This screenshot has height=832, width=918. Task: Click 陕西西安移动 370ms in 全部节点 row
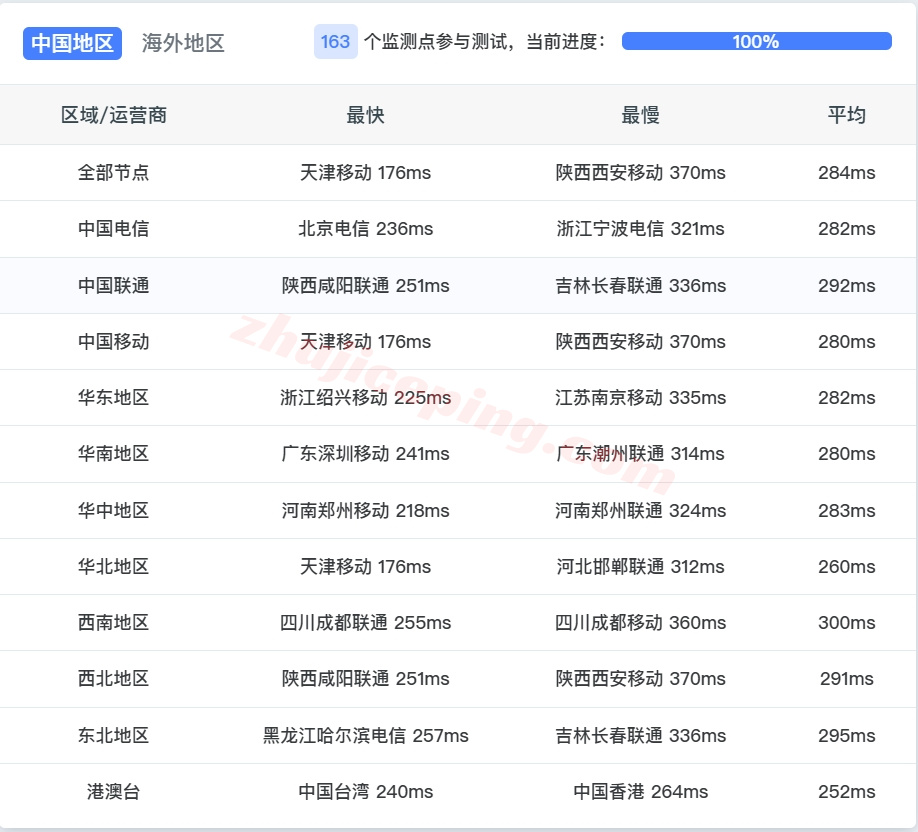click(x=640, y=173)
